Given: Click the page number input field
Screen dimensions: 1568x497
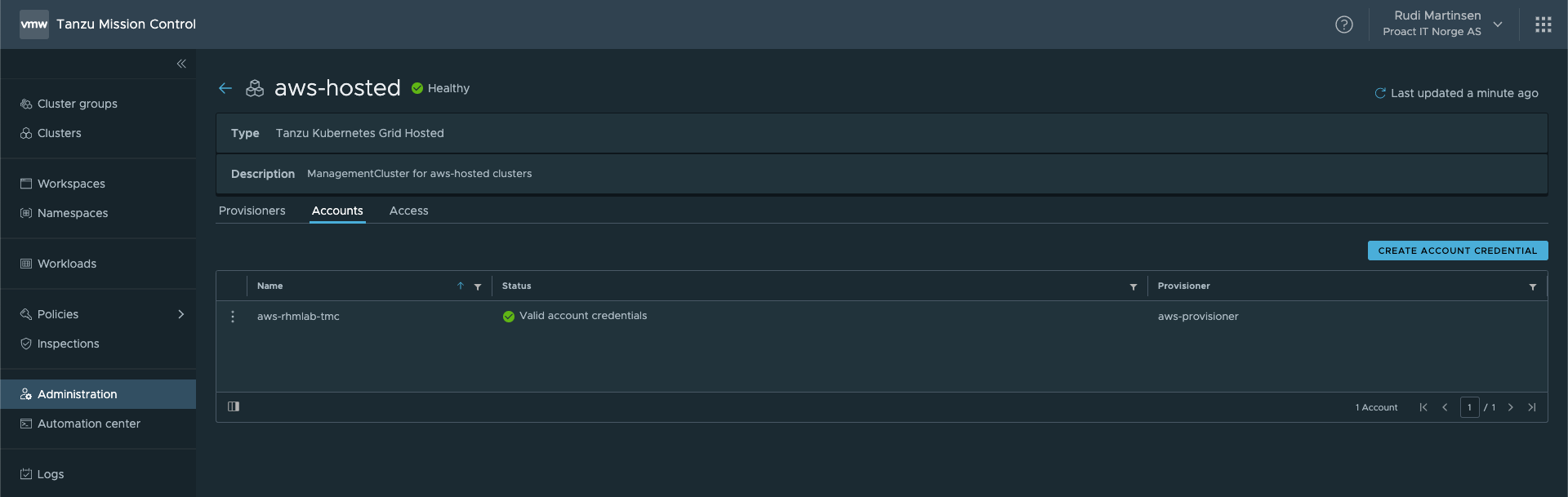Looking at the screenshot, I should point(1469,407).
